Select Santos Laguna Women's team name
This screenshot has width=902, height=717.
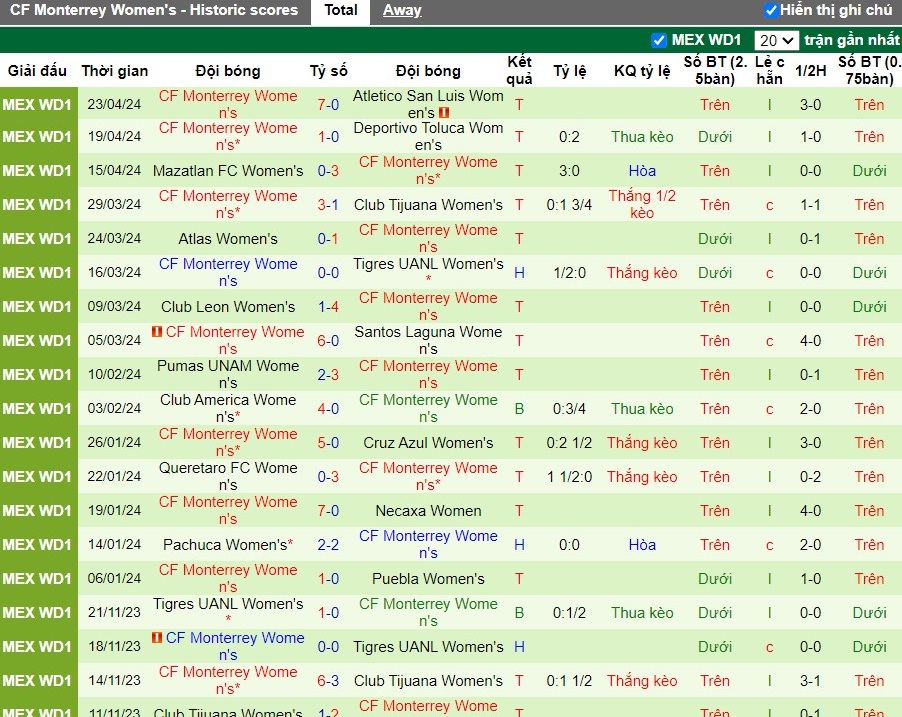coord(428,340)
